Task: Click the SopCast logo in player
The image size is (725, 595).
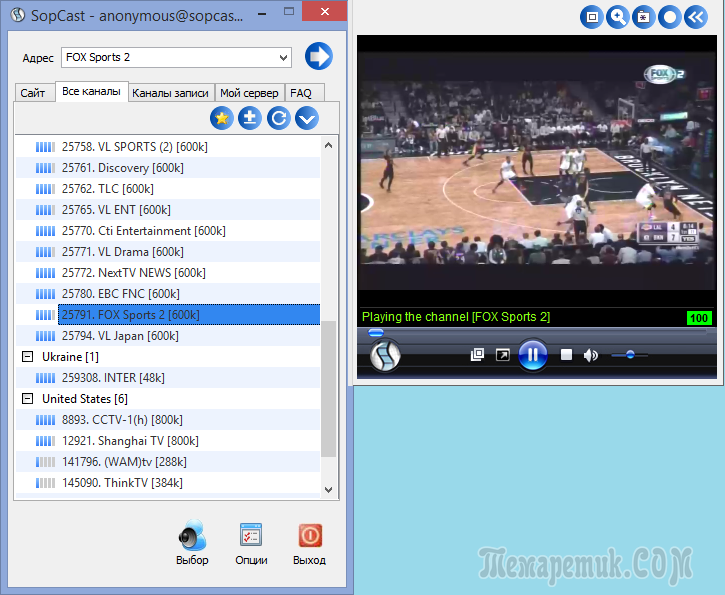Action: coord(385,355)
